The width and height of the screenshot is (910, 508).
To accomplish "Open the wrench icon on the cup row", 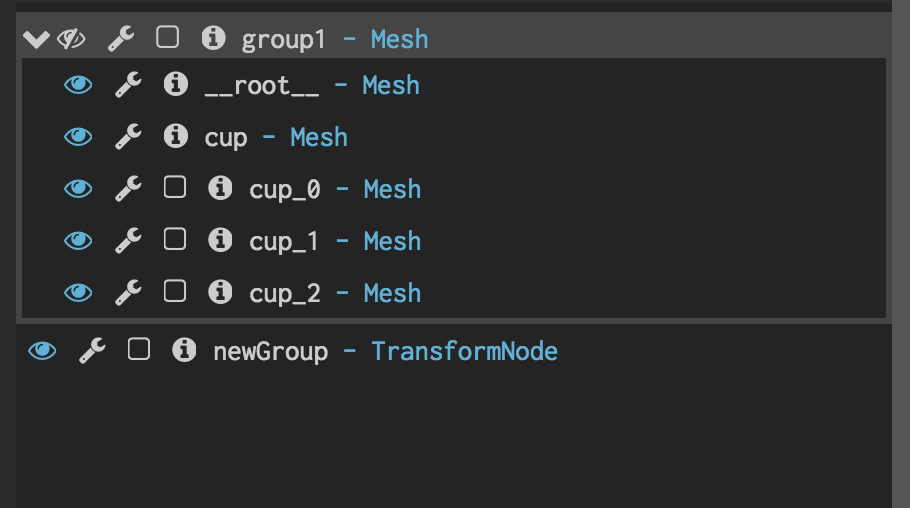I will click(x=128, y=137).
